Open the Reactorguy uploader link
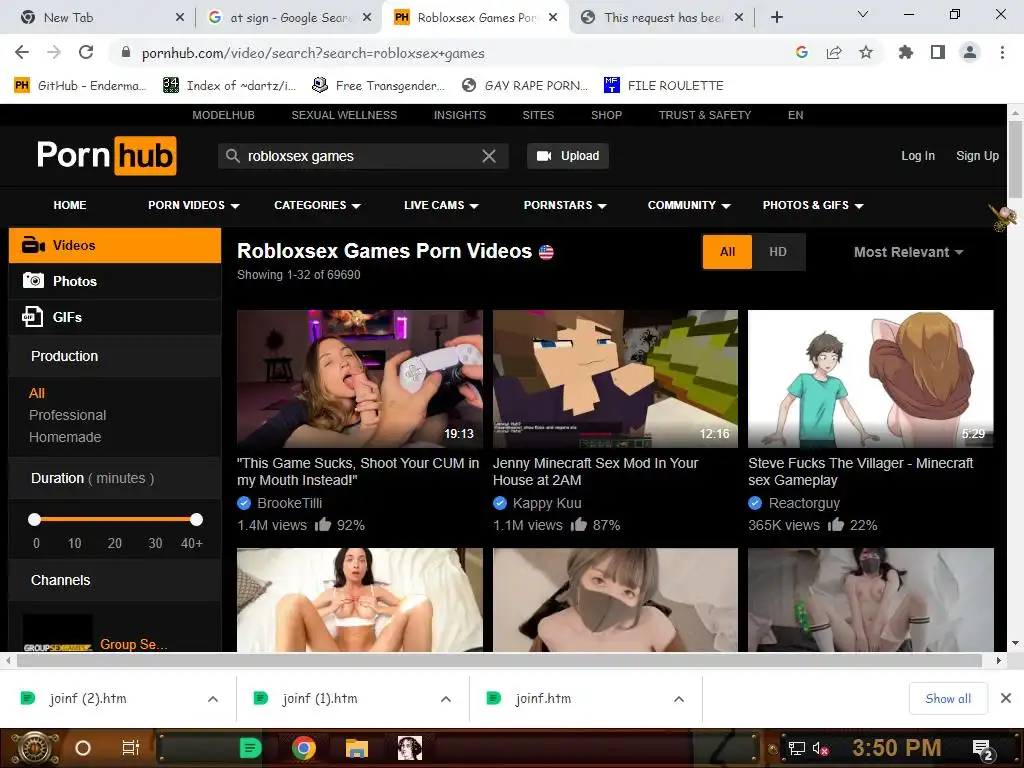The height and width of the screenshot is (768, 1024). coord(804,503)
